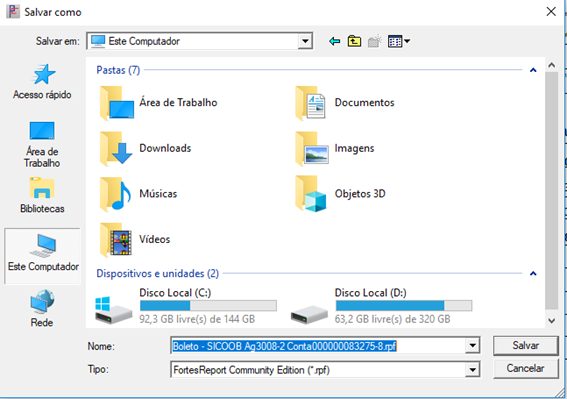Click scrollbar up arrow in file list
The height and width of the screenshot is (399, 567).
coord(551,65)
